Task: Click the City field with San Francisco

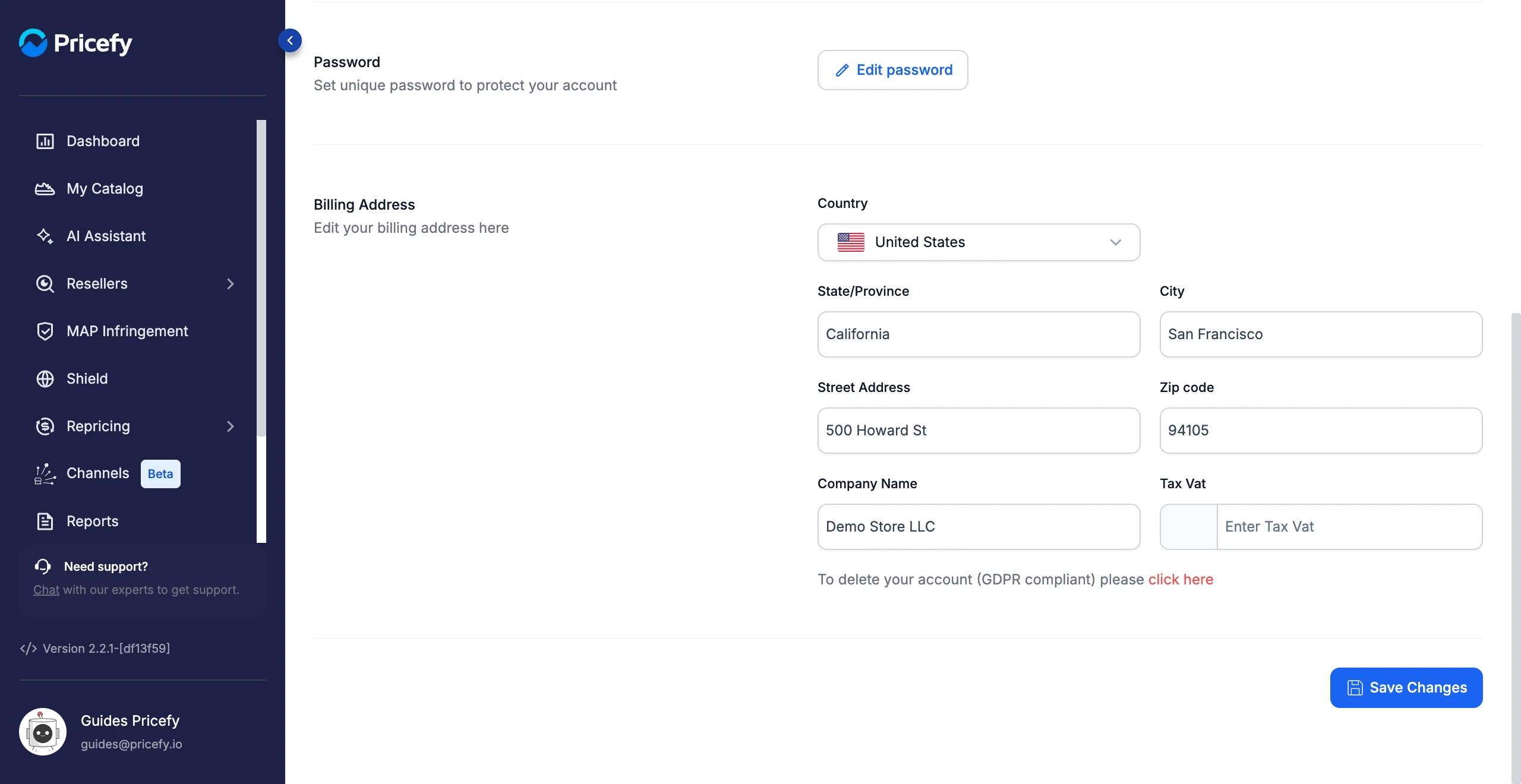Action: pyautogui.click(x=1321, y=334)
